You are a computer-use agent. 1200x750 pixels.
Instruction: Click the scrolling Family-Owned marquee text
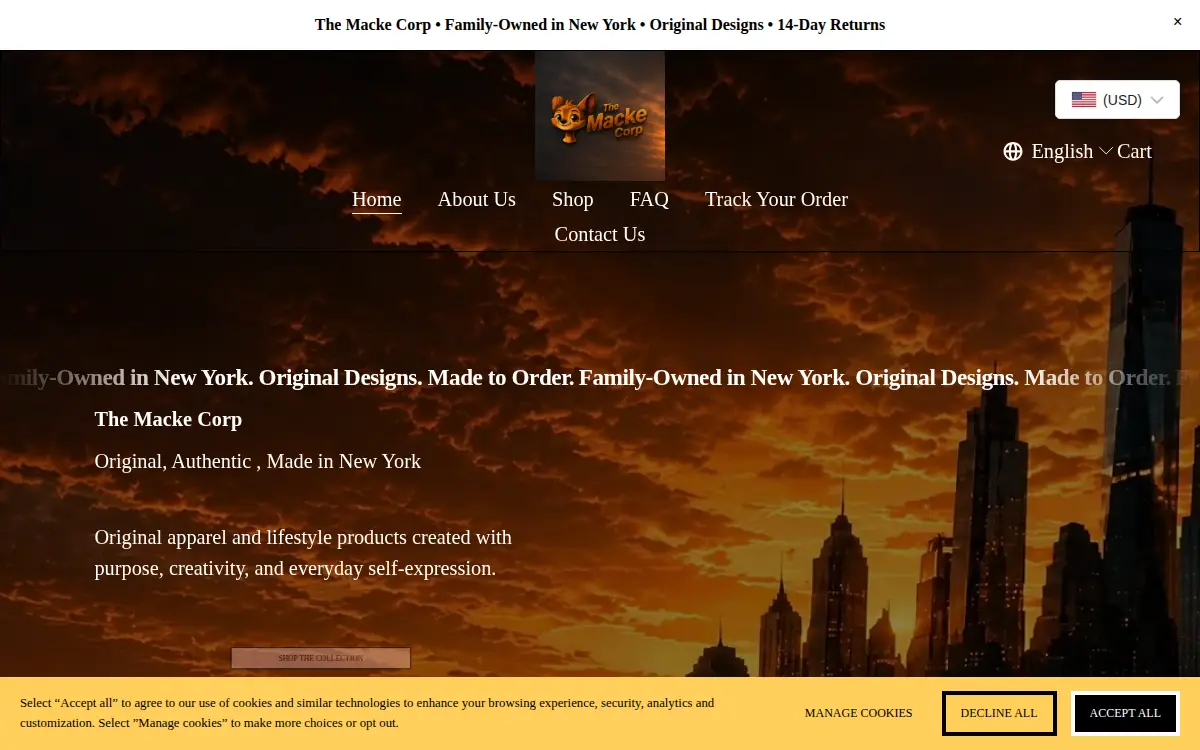pyautogui.click(x=600, y=378)
